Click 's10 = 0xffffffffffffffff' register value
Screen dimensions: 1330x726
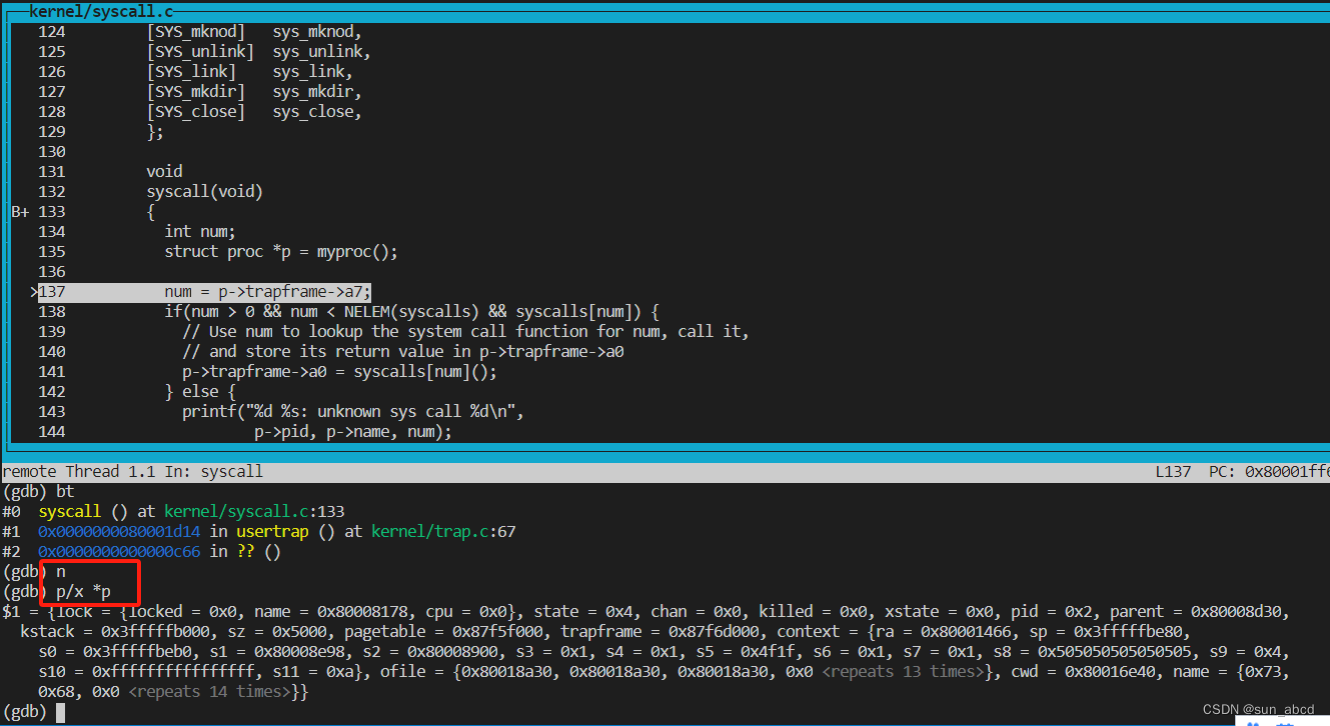146,671
